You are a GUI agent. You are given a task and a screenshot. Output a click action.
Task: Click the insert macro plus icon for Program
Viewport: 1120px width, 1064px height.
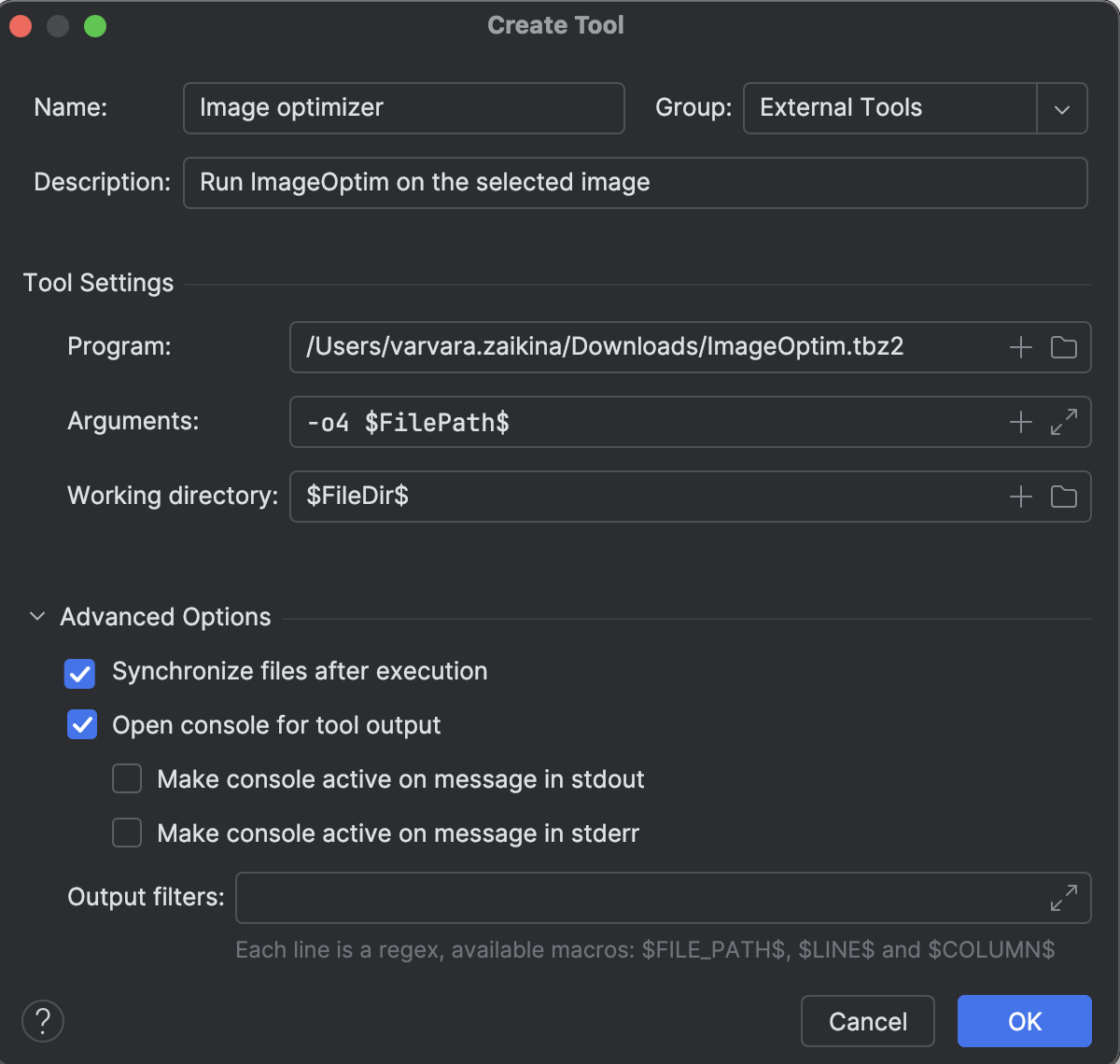pos(1021,346)
